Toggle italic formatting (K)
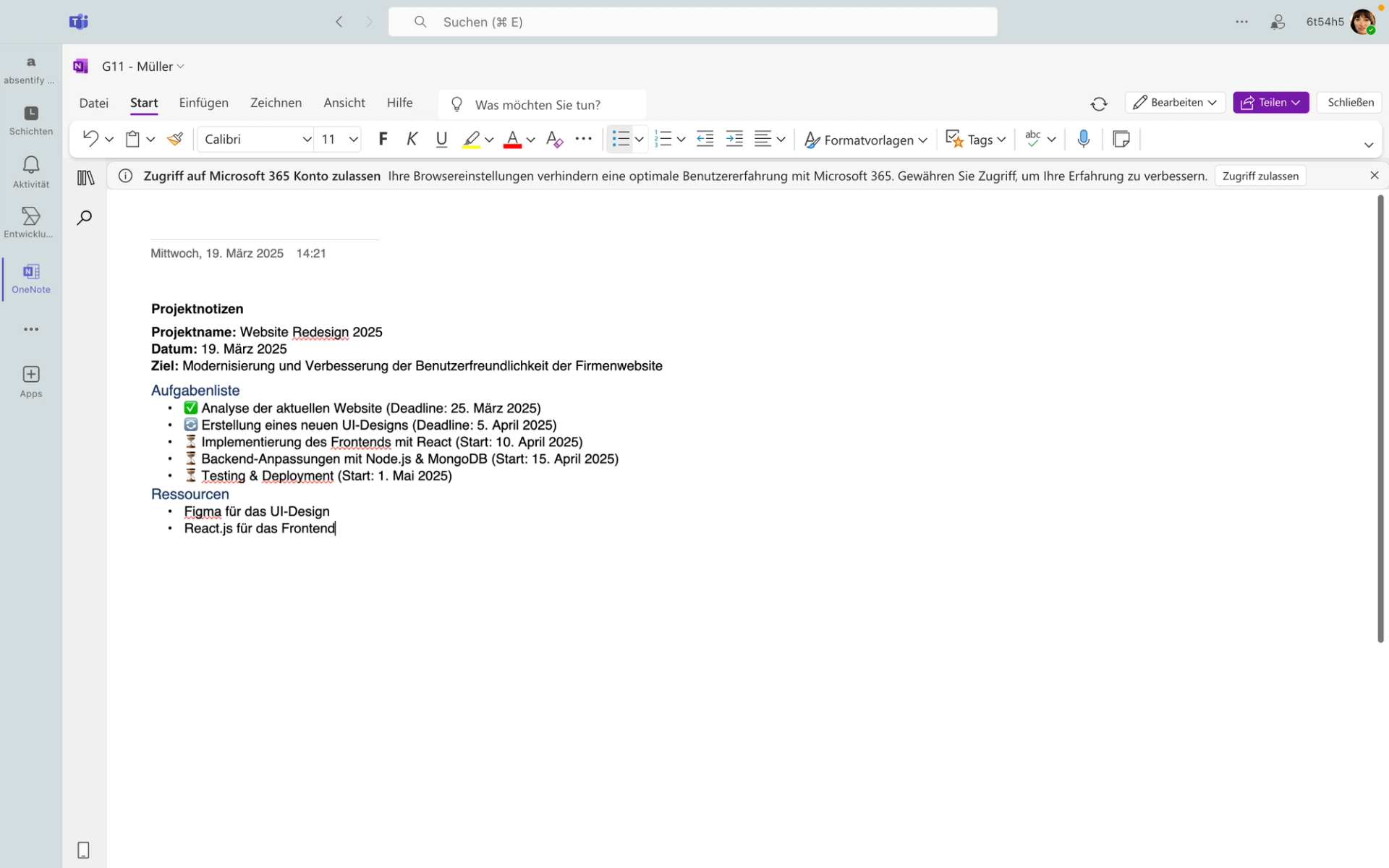The height and width of the screenshot is (868, 1389). pos(412,139)
